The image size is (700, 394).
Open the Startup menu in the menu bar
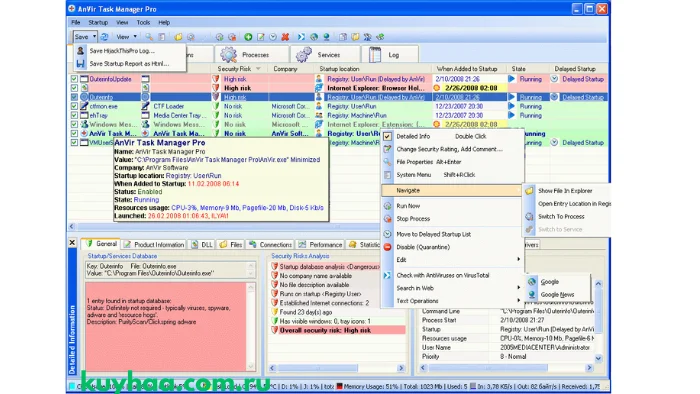click(98, 22)
